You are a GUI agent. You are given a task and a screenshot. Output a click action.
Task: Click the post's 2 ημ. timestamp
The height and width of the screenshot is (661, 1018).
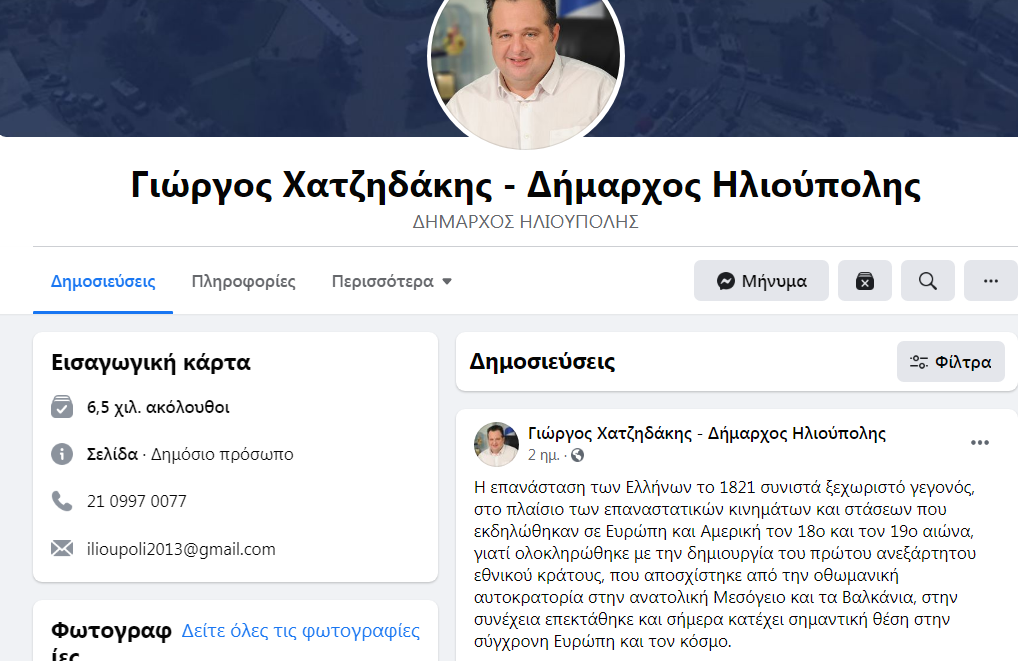[x=543, y=455]
